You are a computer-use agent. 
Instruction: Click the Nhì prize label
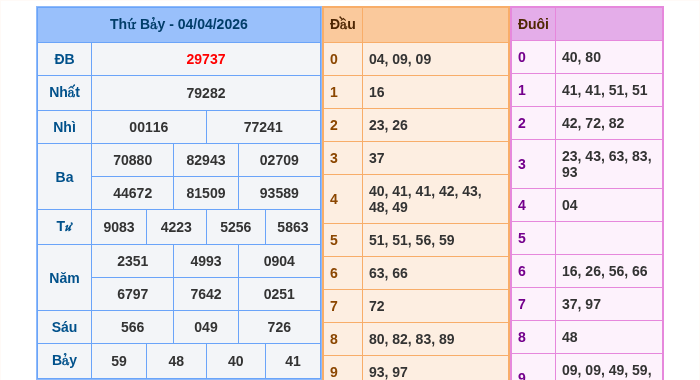coord(64,127)
